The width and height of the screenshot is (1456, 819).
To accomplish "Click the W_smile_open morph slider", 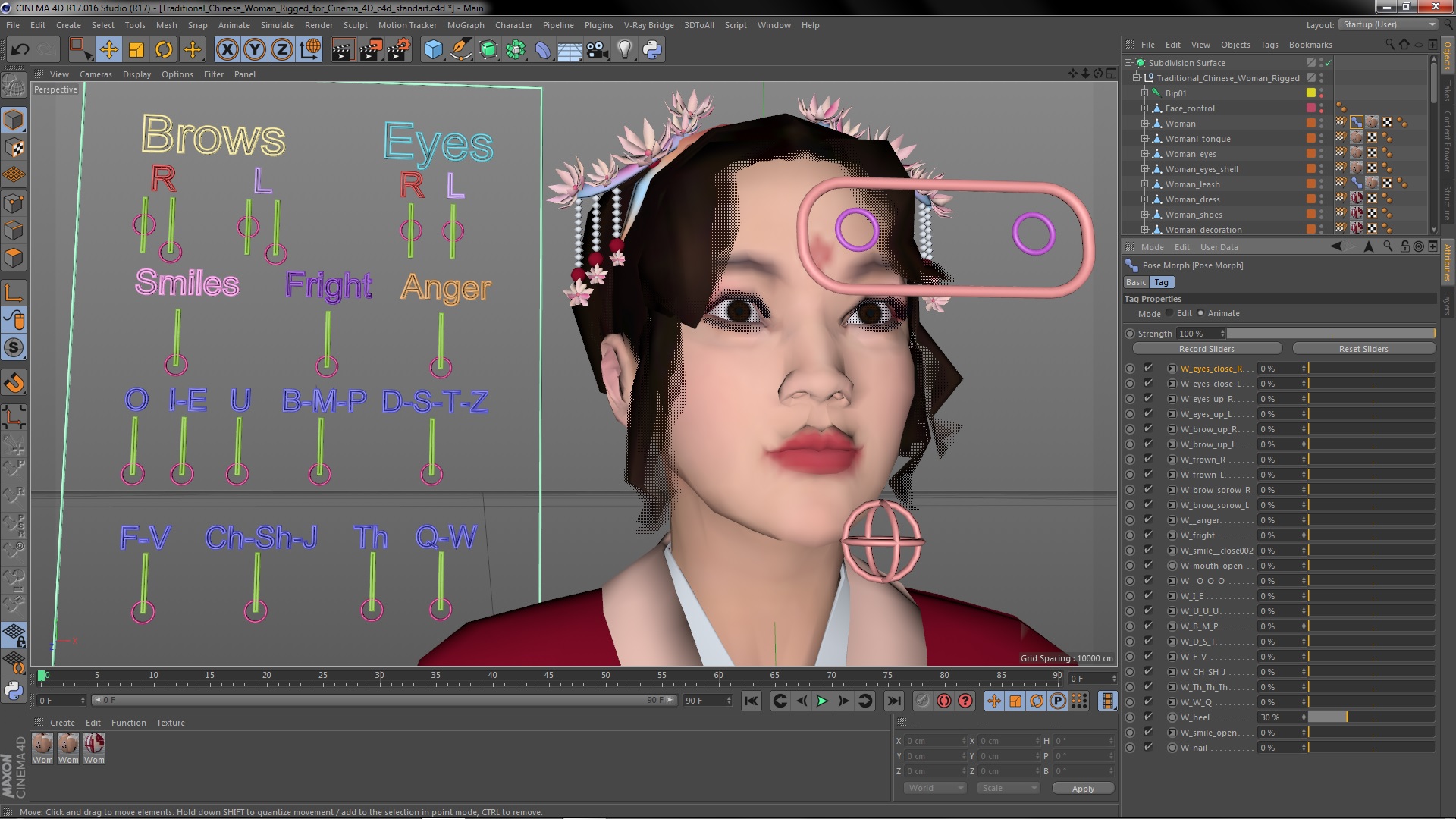I will coord(1371,733).
